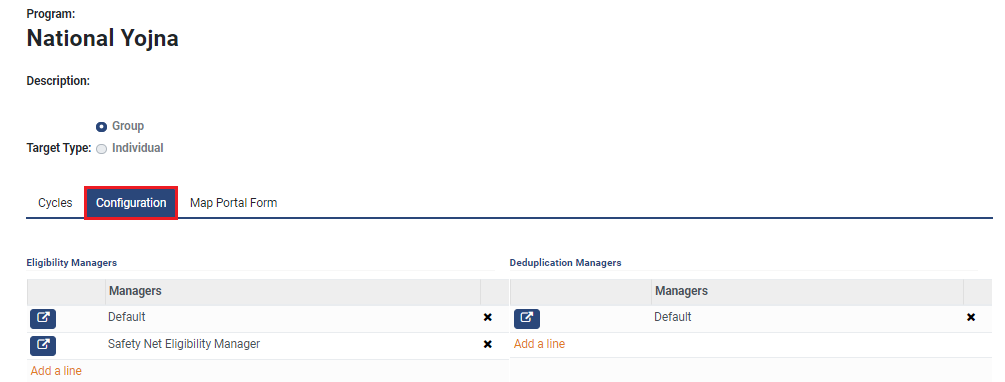Sort by Eligibility Managers column header
The height and width of the screenshot is (382, 1005).
135,291
